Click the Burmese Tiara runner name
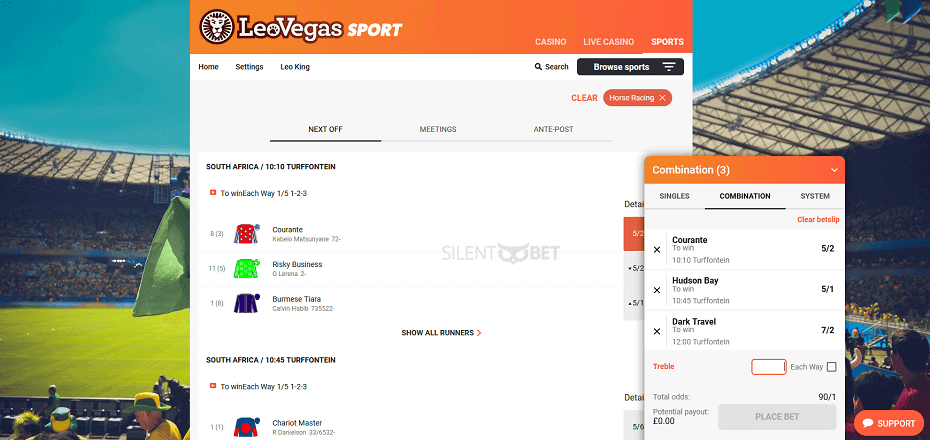The height and width of the screenshot is (440, 930). coord(297,299)
